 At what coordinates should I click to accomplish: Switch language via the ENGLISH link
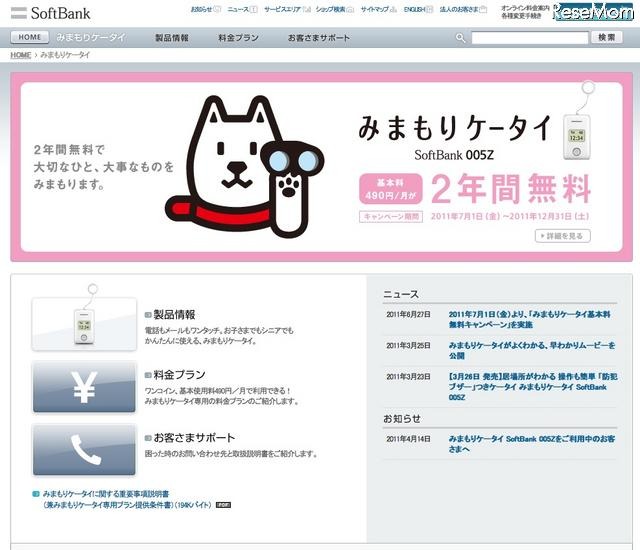415,9
